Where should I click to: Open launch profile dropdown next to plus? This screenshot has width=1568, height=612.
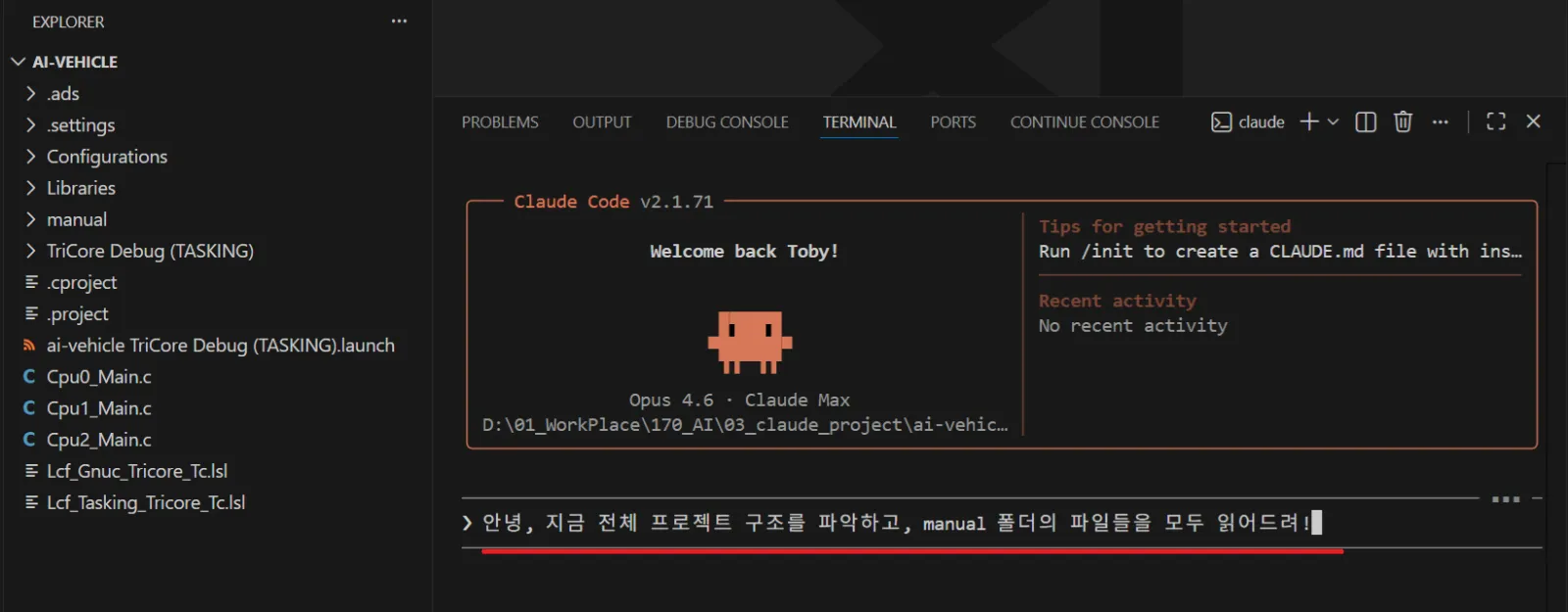click(1333, 121)
